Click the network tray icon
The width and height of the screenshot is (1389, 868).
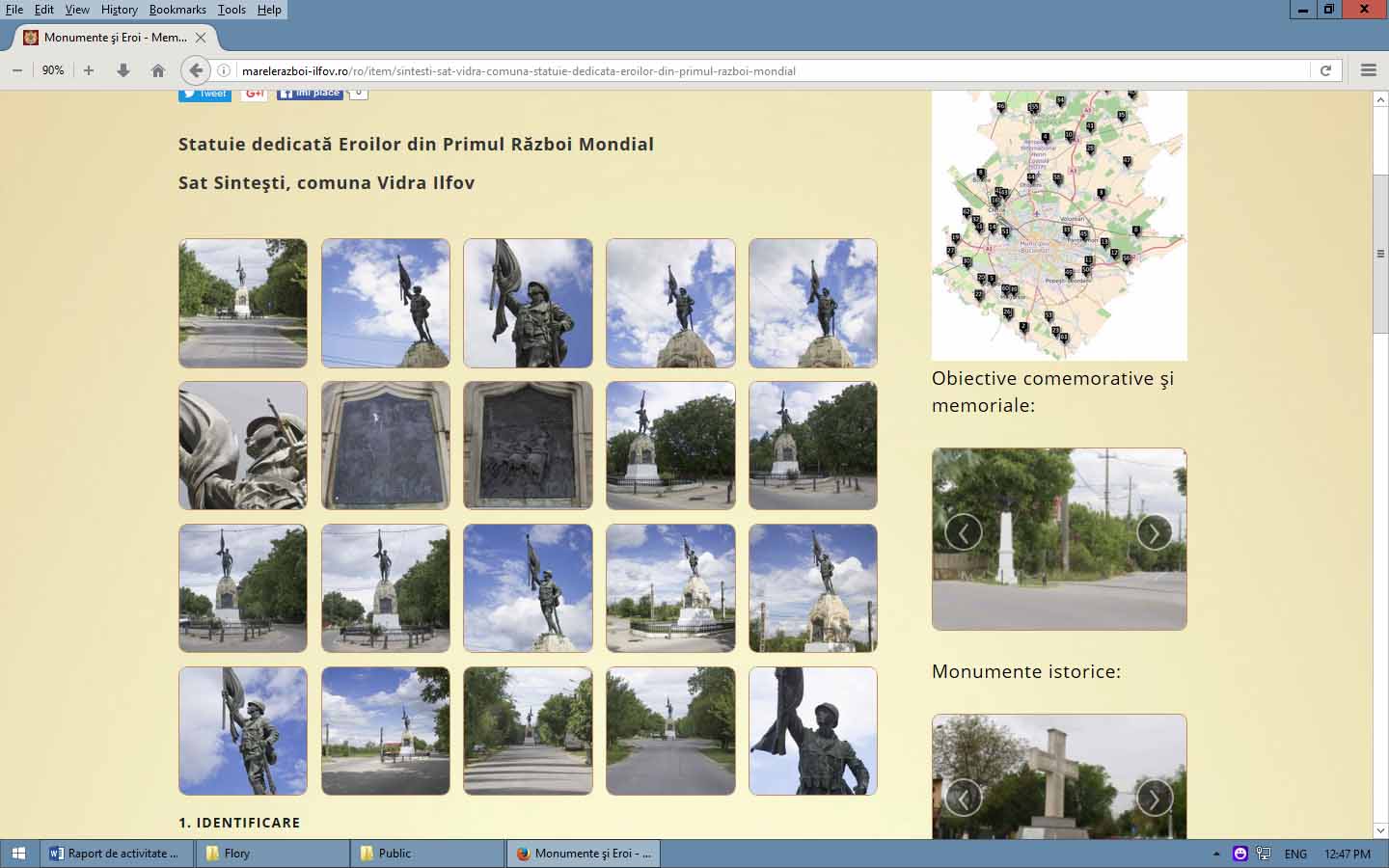pyautogui.click(x=1264, y=854)
